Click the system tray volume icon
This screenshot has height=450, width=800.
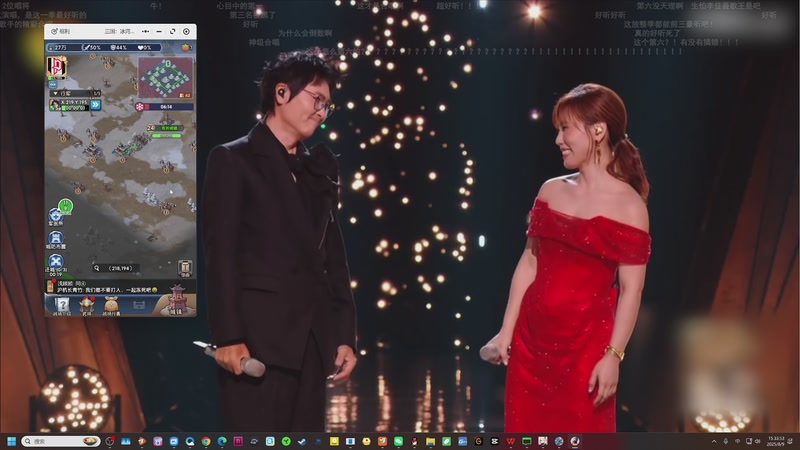pos(757,441)
